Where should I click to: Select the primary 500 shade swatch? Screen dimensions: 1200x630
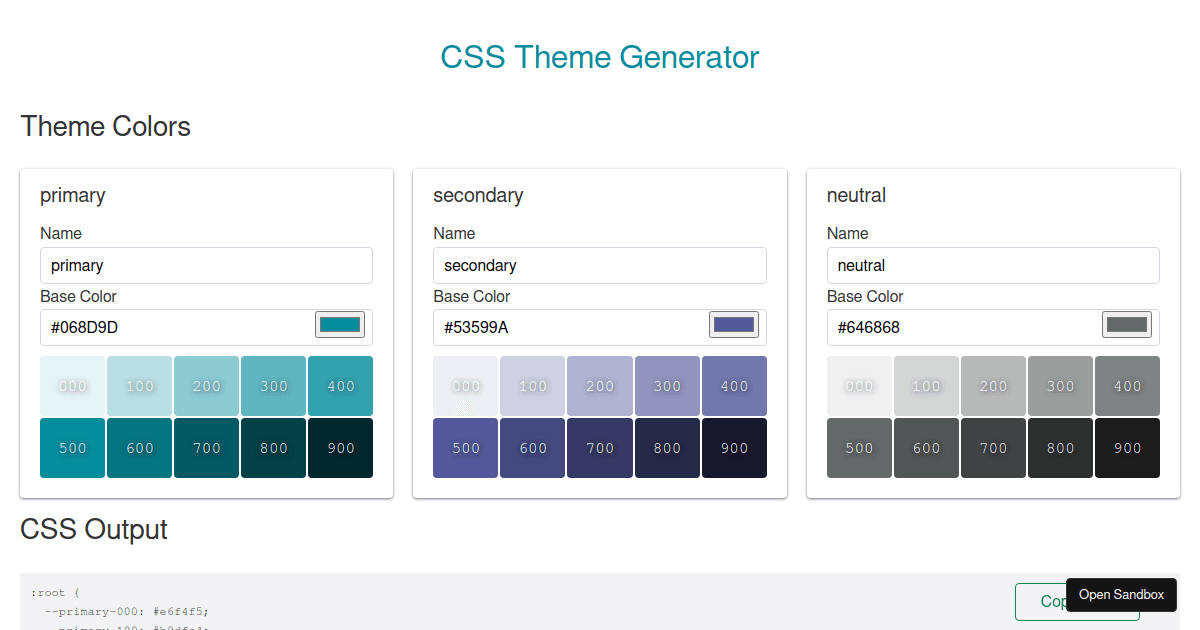[x=72, y=447]
